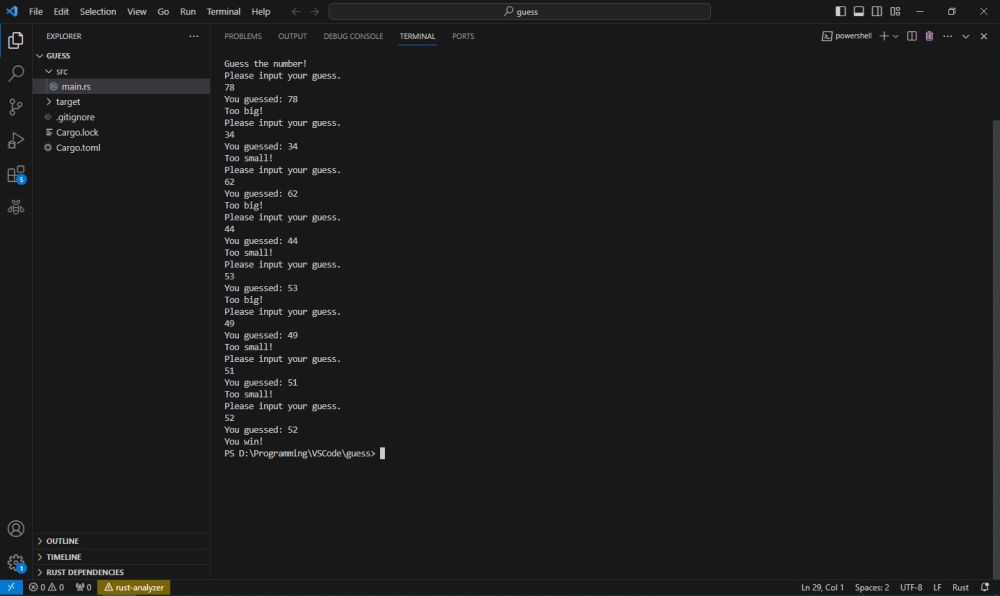Open the Run and Debug view
The image size is (1000, 596).
coord(16,140)
